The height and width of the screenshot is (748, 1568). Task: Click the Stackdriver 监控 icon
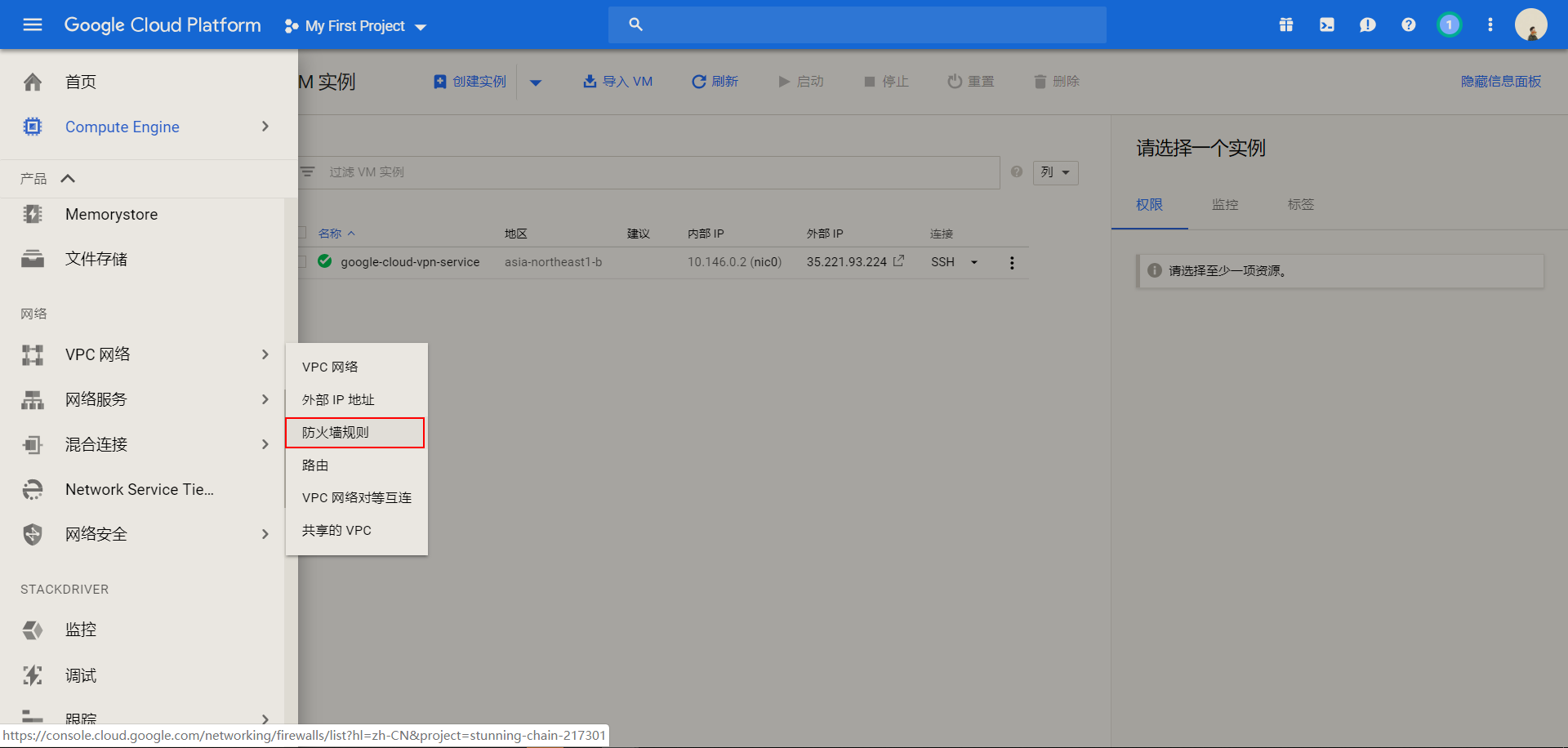(33, 630)
